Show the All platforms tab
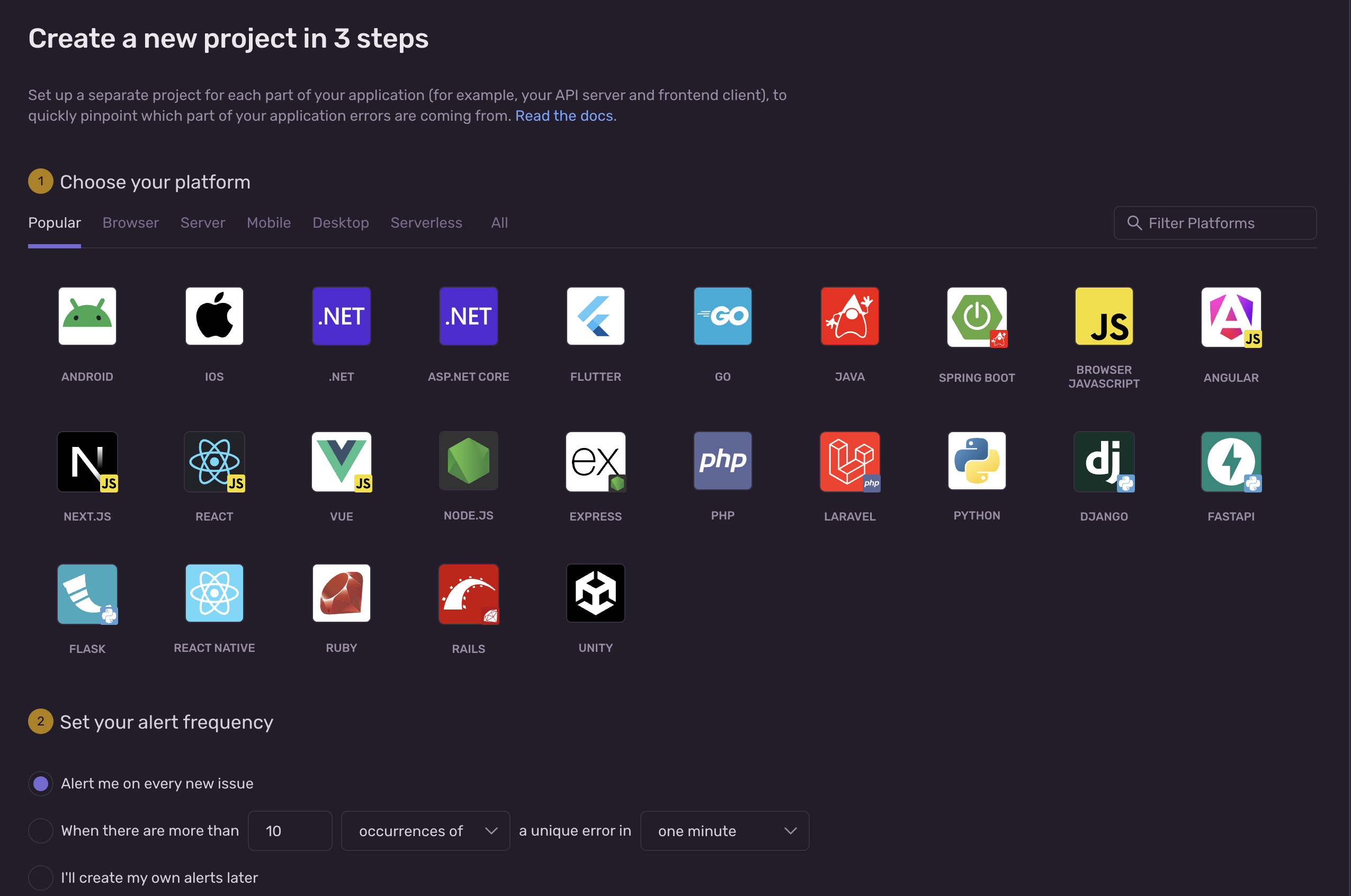 tap(499, 223)
